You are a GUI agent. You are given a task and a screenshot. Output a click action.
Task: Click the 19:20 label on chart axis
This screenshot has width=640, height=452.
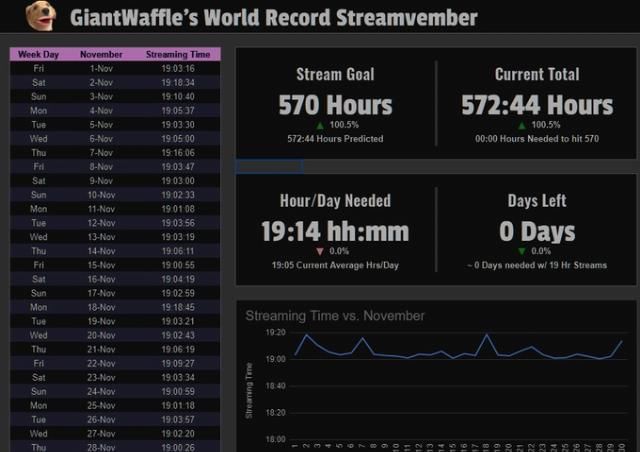coord(275,333)
